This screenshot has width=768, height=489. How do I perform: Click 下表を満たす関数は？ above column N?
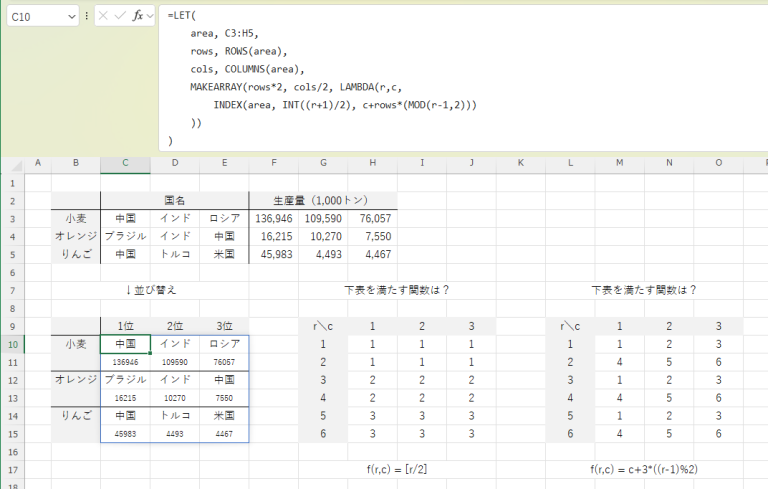(x=644, y=290)
